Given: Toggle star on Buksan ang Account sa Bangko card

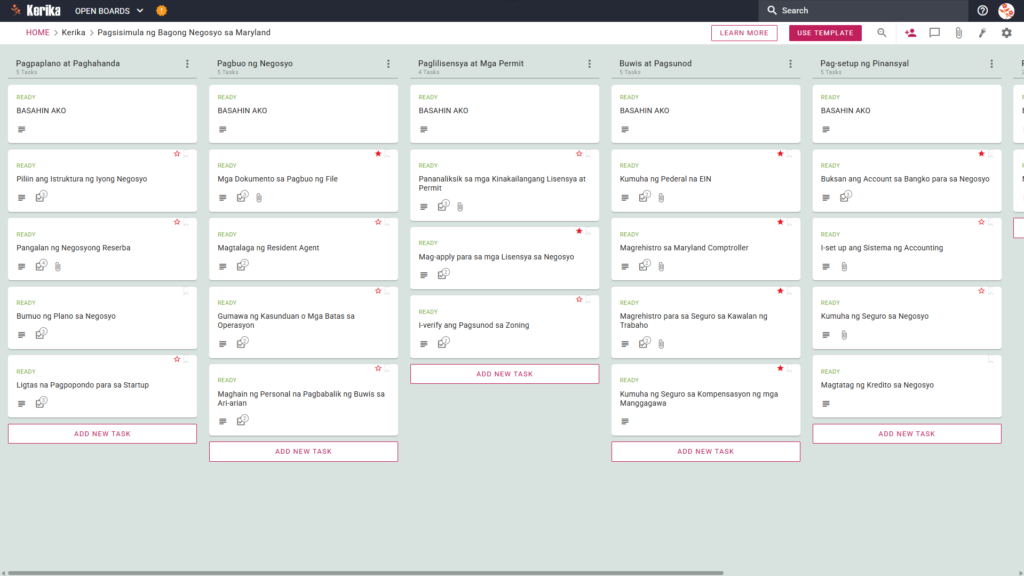Looking at the screenshot, I should 982,153.
